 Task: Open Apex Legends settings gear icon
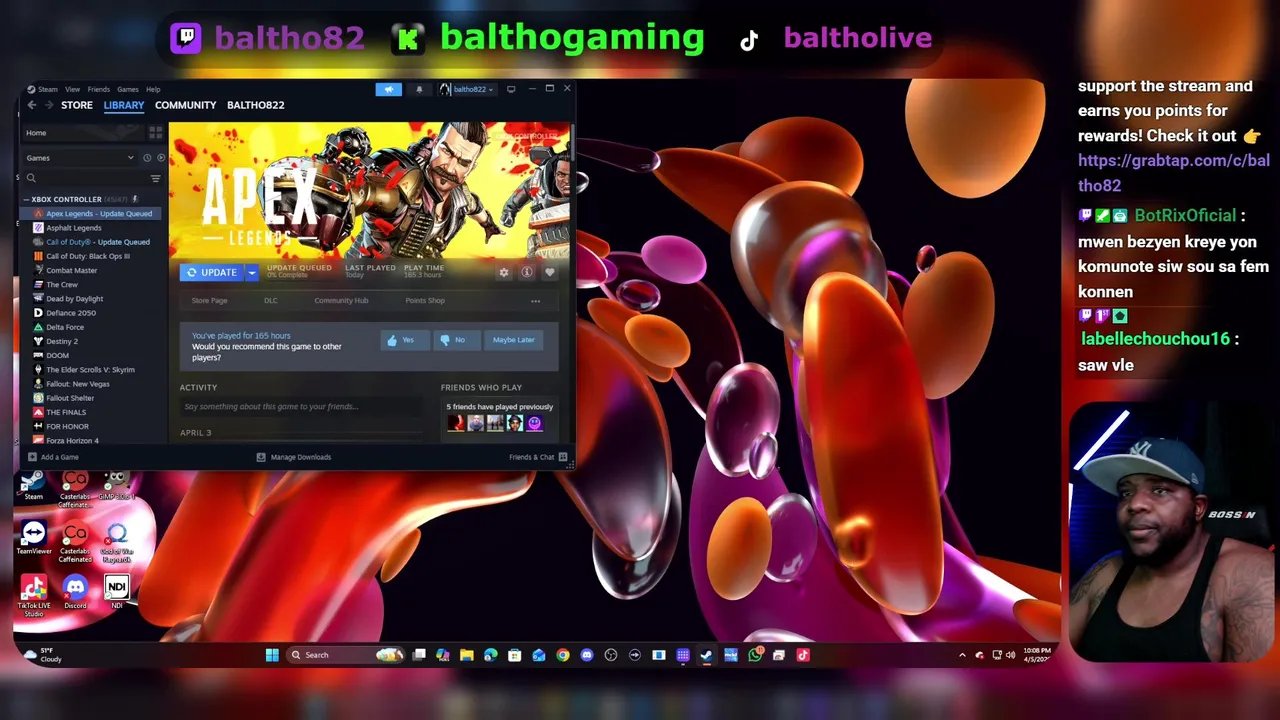[x=504, y=272]
